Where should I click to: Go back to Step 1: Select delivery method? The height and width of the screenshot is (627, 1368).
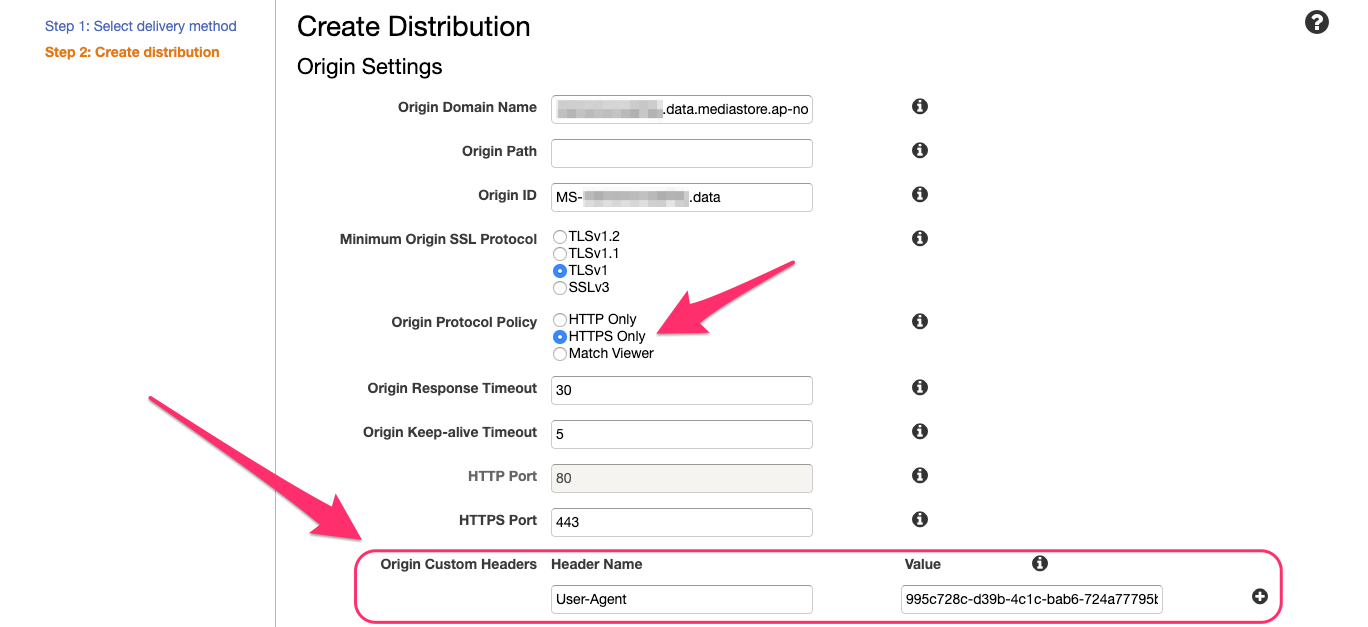(140, 25)
